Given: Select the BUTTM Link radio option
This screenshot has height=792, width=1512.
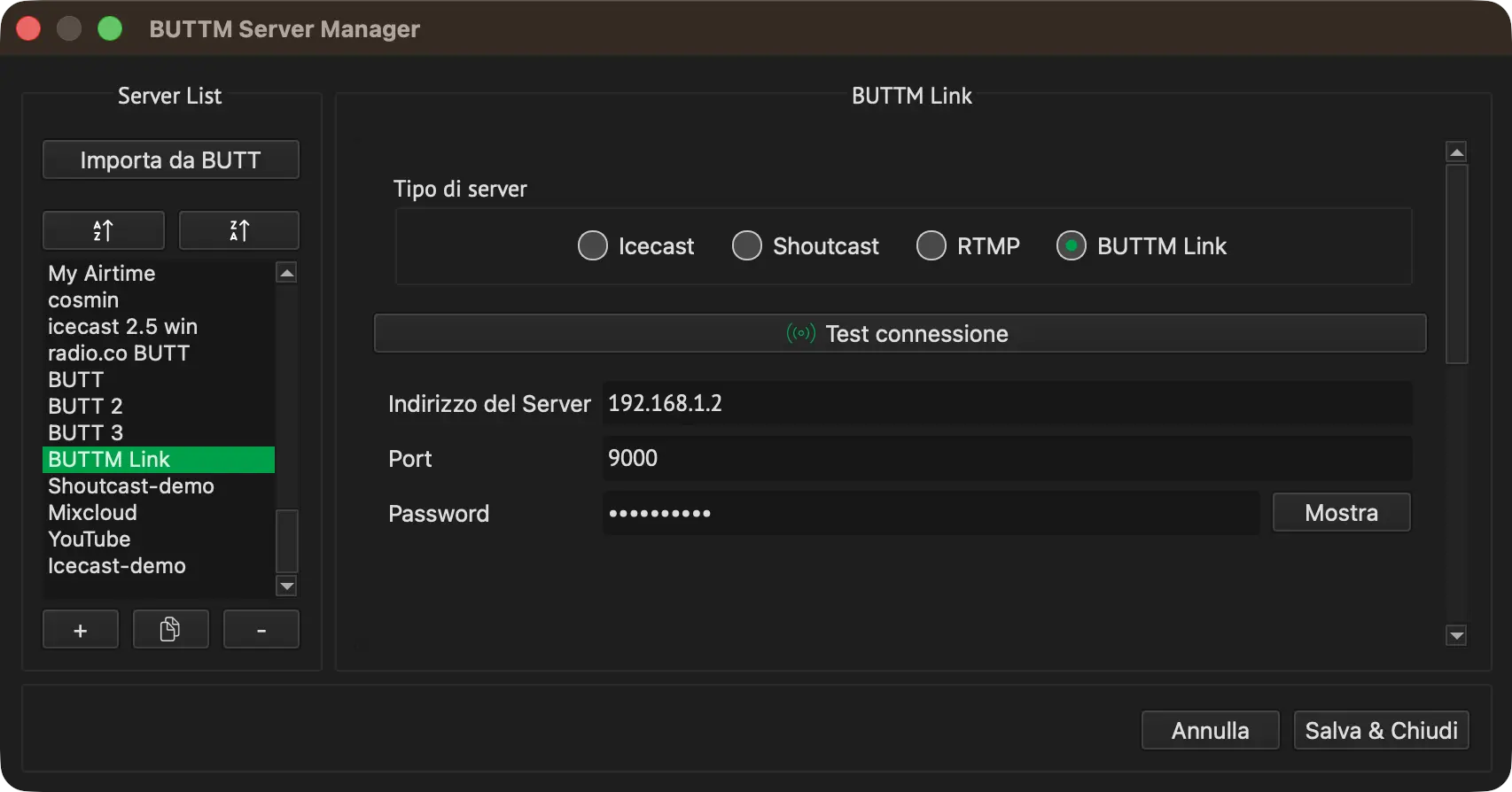Looking at the screenshot, I should 1142,245.
